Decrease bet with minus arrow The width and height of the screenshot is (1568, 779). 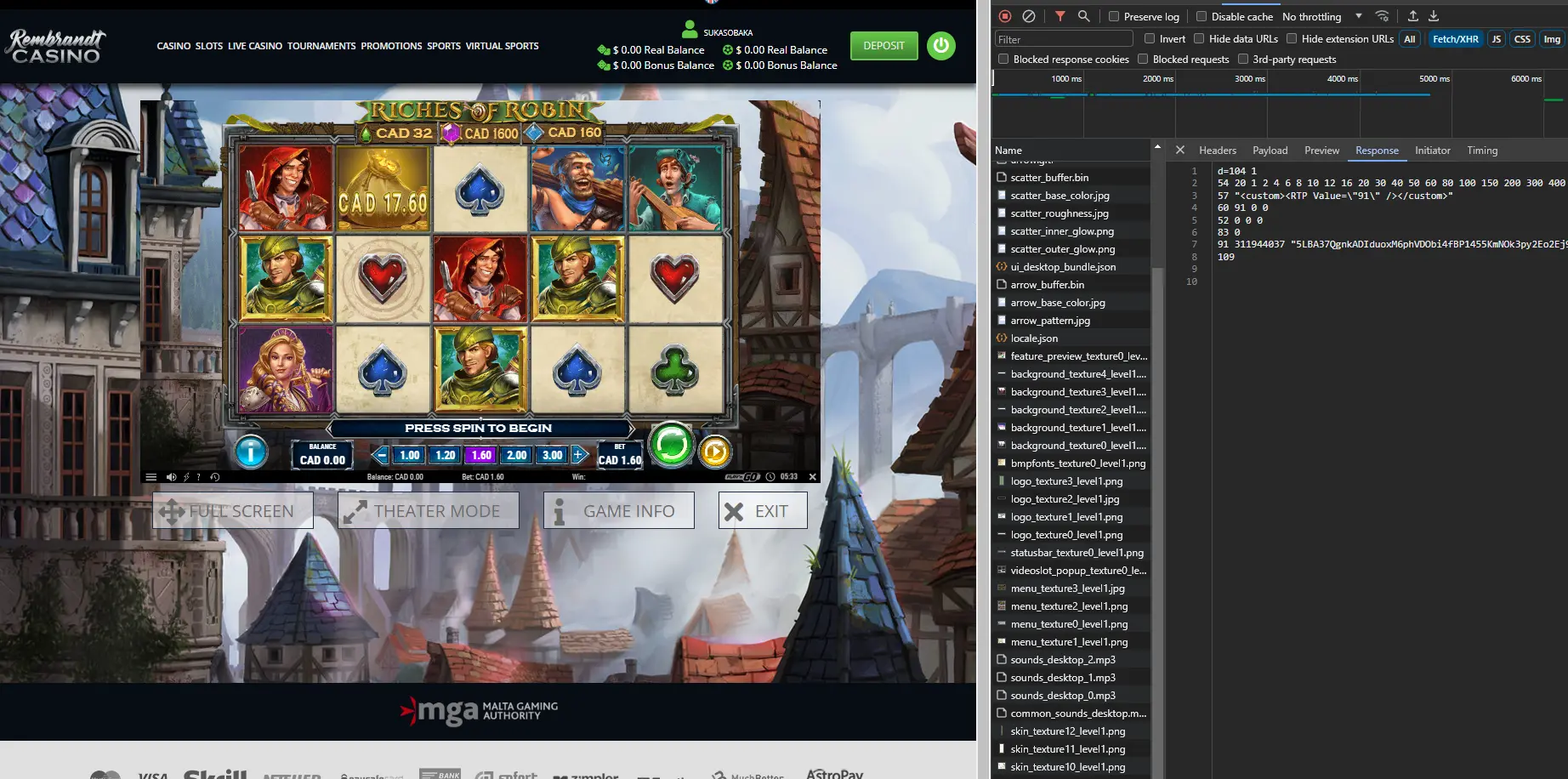(381, 455)
